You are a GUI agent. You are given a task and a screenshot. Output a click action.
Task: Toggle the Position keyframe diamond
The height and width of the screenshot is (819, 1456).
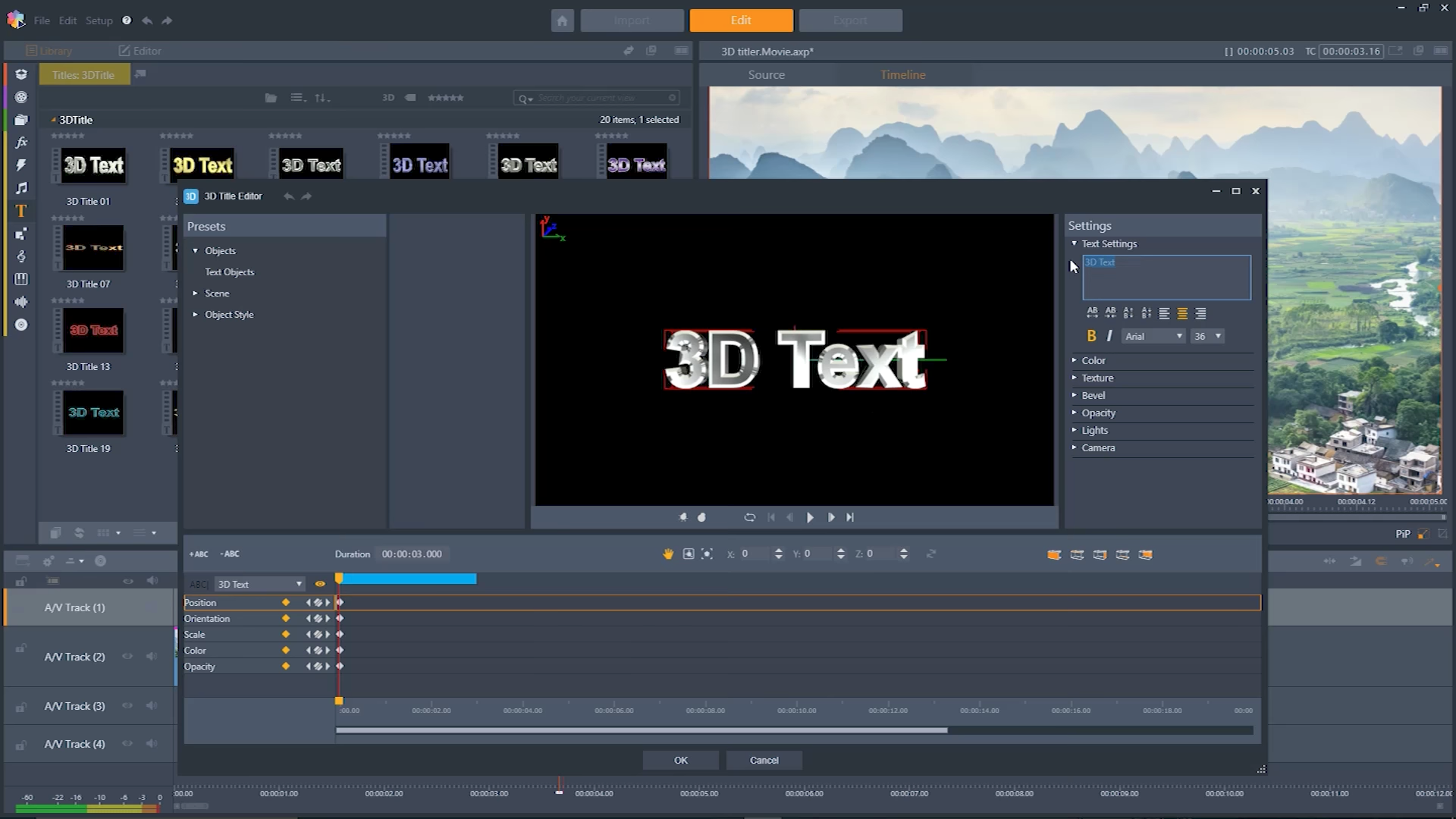point(286,602)
